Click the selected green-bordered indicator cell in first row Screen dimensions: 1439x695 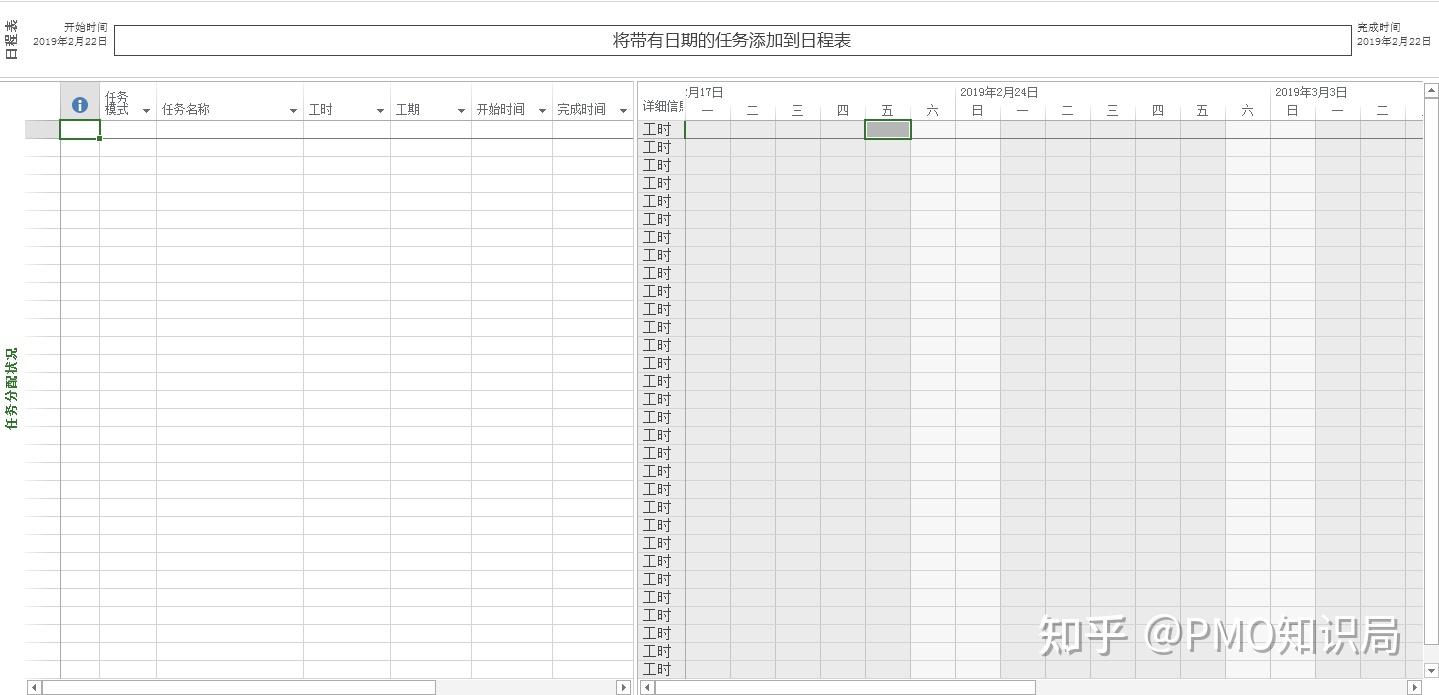(80, 129)
